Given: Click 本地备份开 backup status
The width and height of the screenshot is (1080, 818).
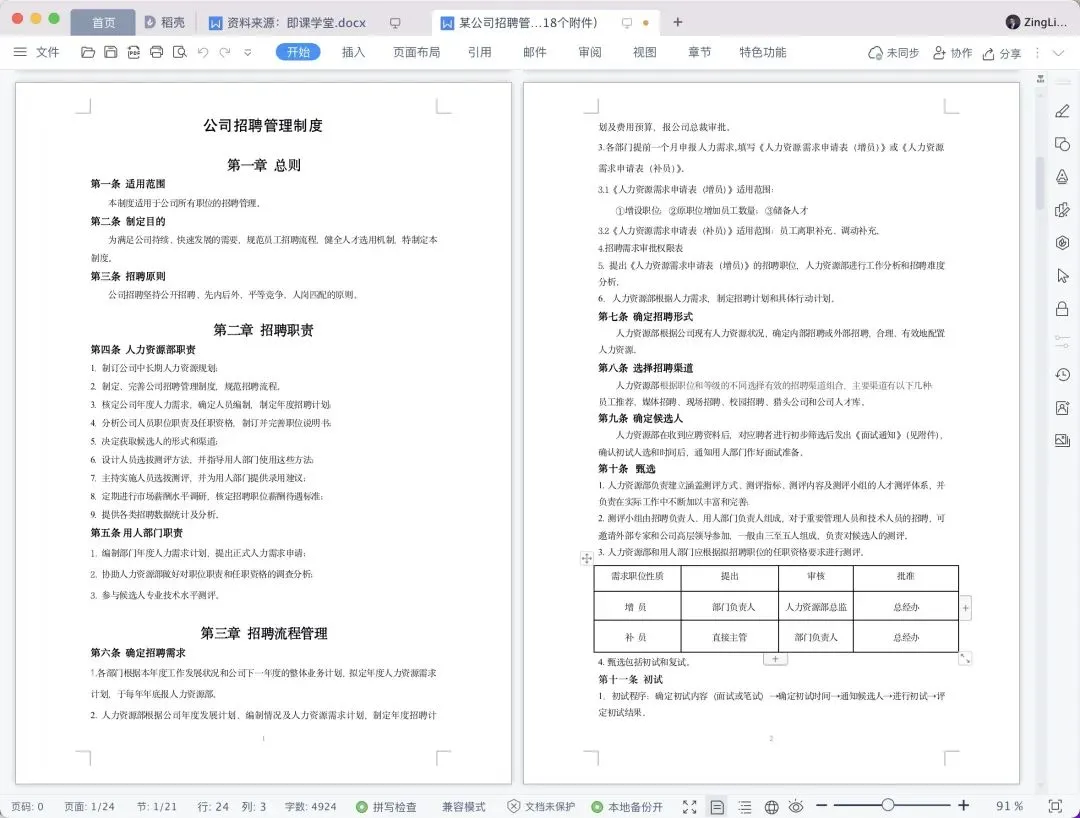Looking at the screenshot, I should [627, 806].
